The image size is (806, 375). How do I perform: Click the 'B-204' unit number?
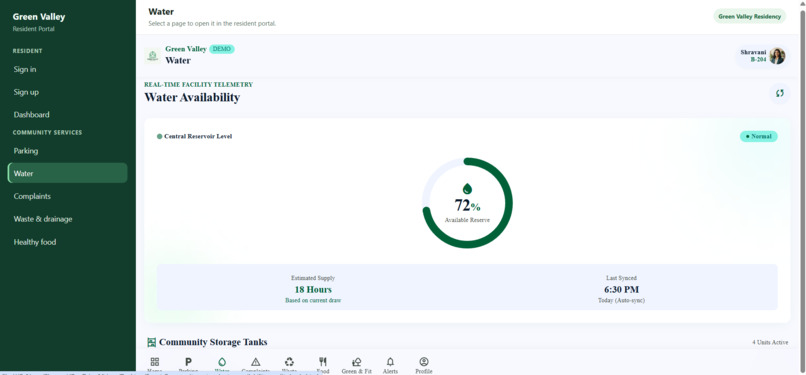(x=758, y=60)
